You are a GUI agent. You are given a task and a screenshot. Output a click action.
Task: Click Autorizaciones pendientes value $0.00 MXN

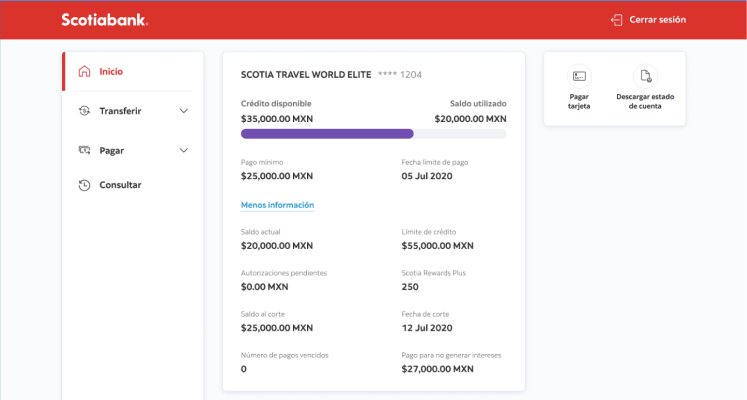(x=264, y=287)
